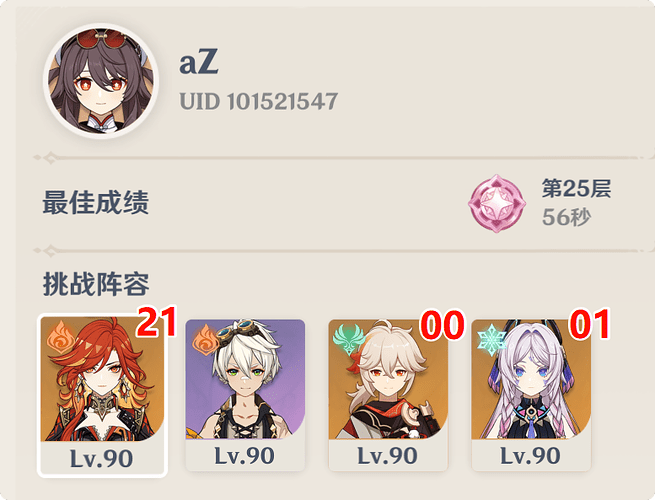Click Lv.90 label under the selected card
Viewport: 655px width, 500px height.
coord(102,459)
